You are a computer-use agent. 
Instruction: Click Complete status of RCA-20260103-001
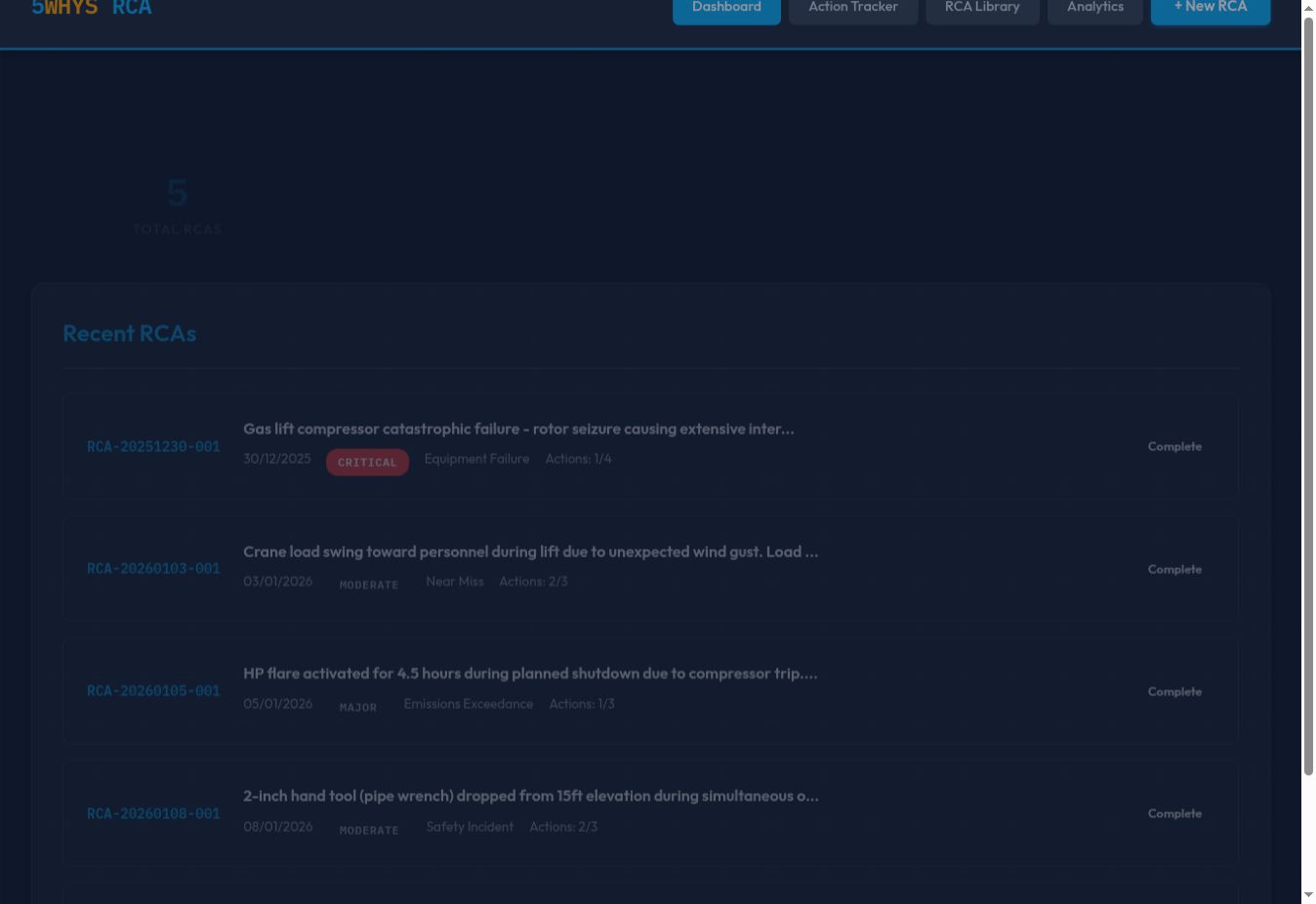1174,569
